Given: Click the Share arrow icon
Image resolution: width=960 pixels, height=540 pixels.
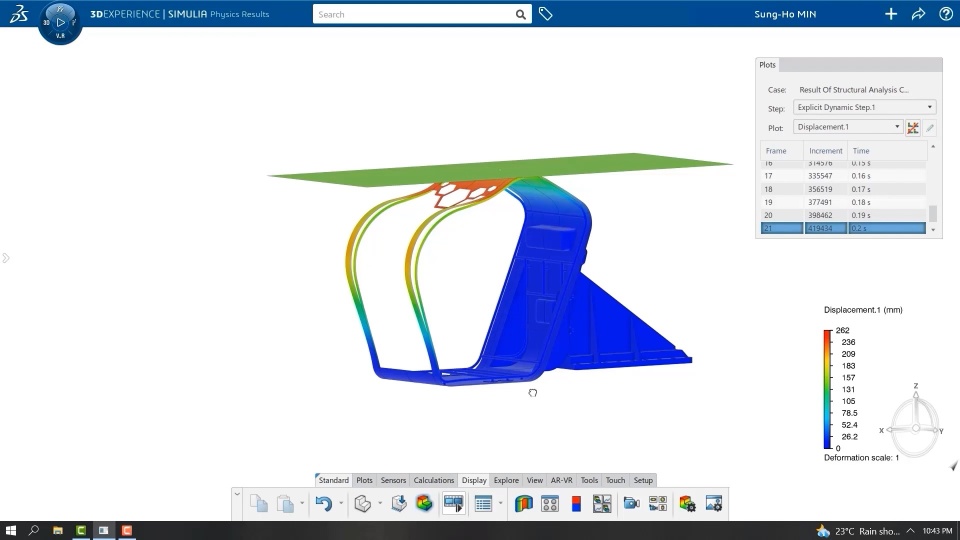Looking at the screenshot, I should (918, 13).
